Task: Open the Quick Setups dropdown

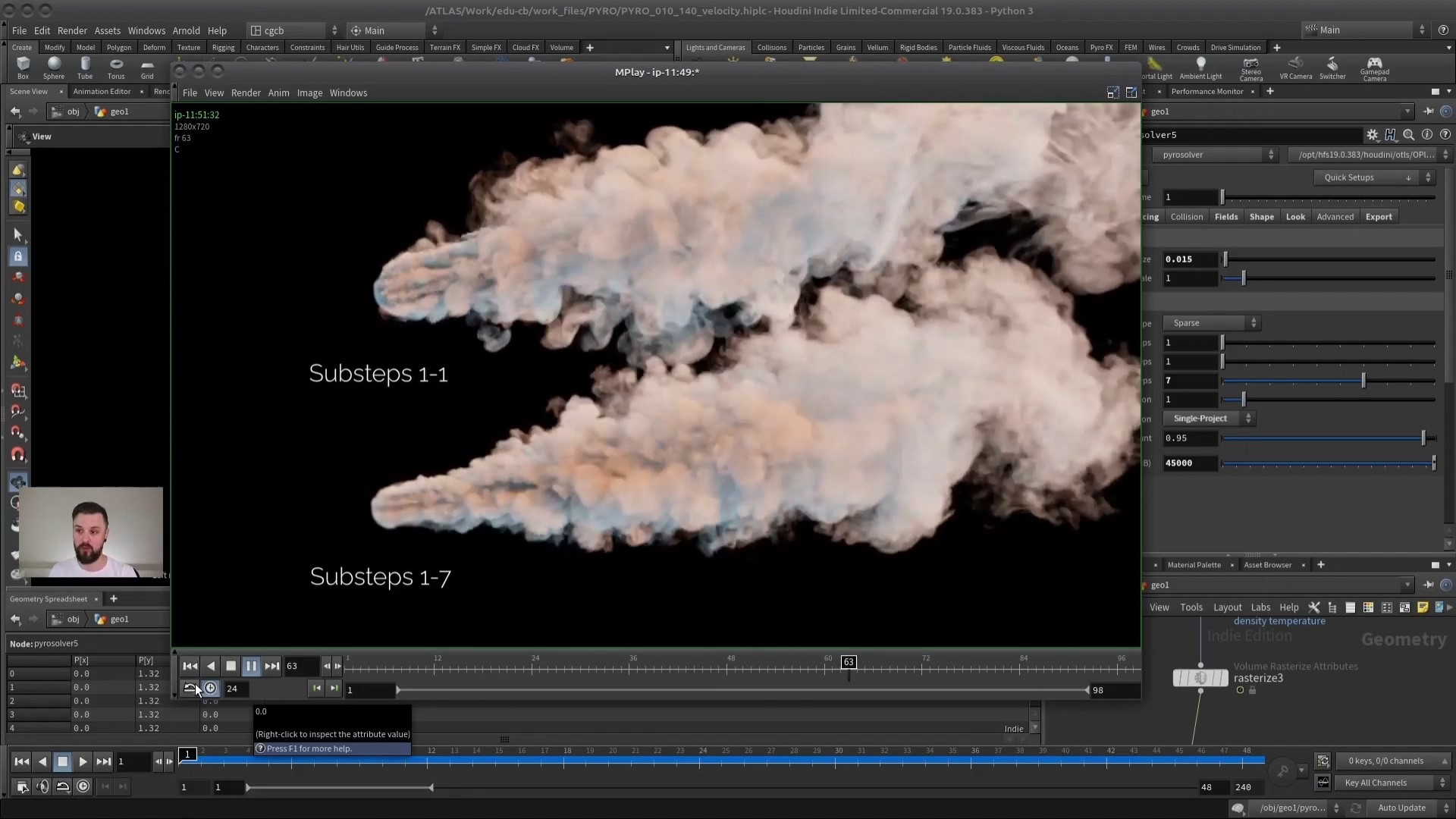Action: pyautogui.click(x=1373, y=177)
